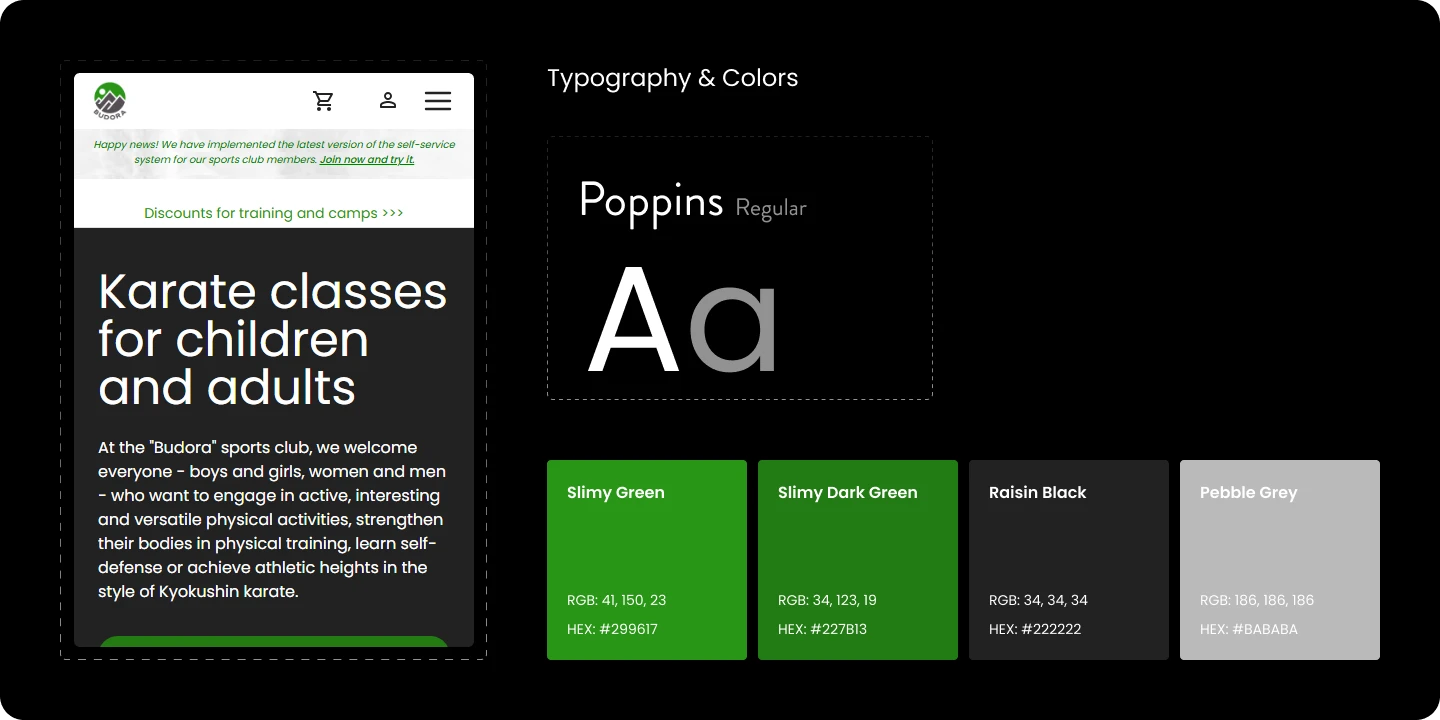Click the HEX #299617 value

coord(612,629)
